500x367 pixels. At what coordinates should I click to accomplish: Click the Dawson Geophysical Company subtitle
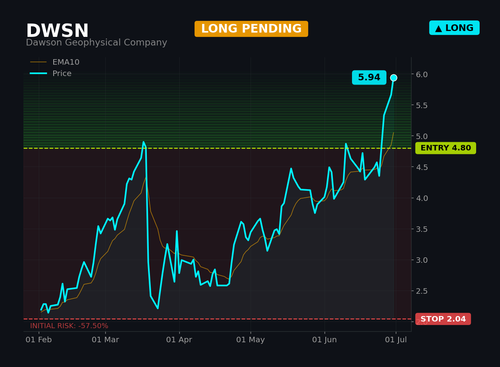click(x=96, y=42)
